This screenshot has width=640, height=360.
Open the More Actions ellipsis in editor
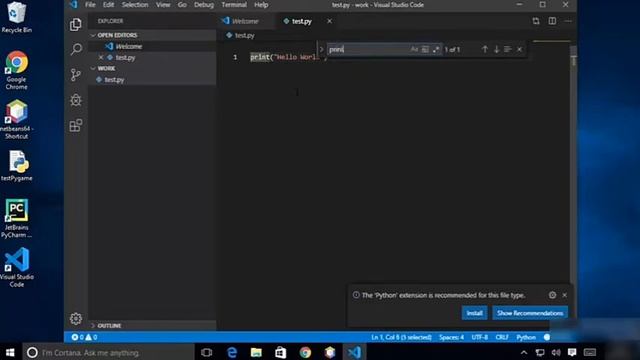(x=568, y=21)
